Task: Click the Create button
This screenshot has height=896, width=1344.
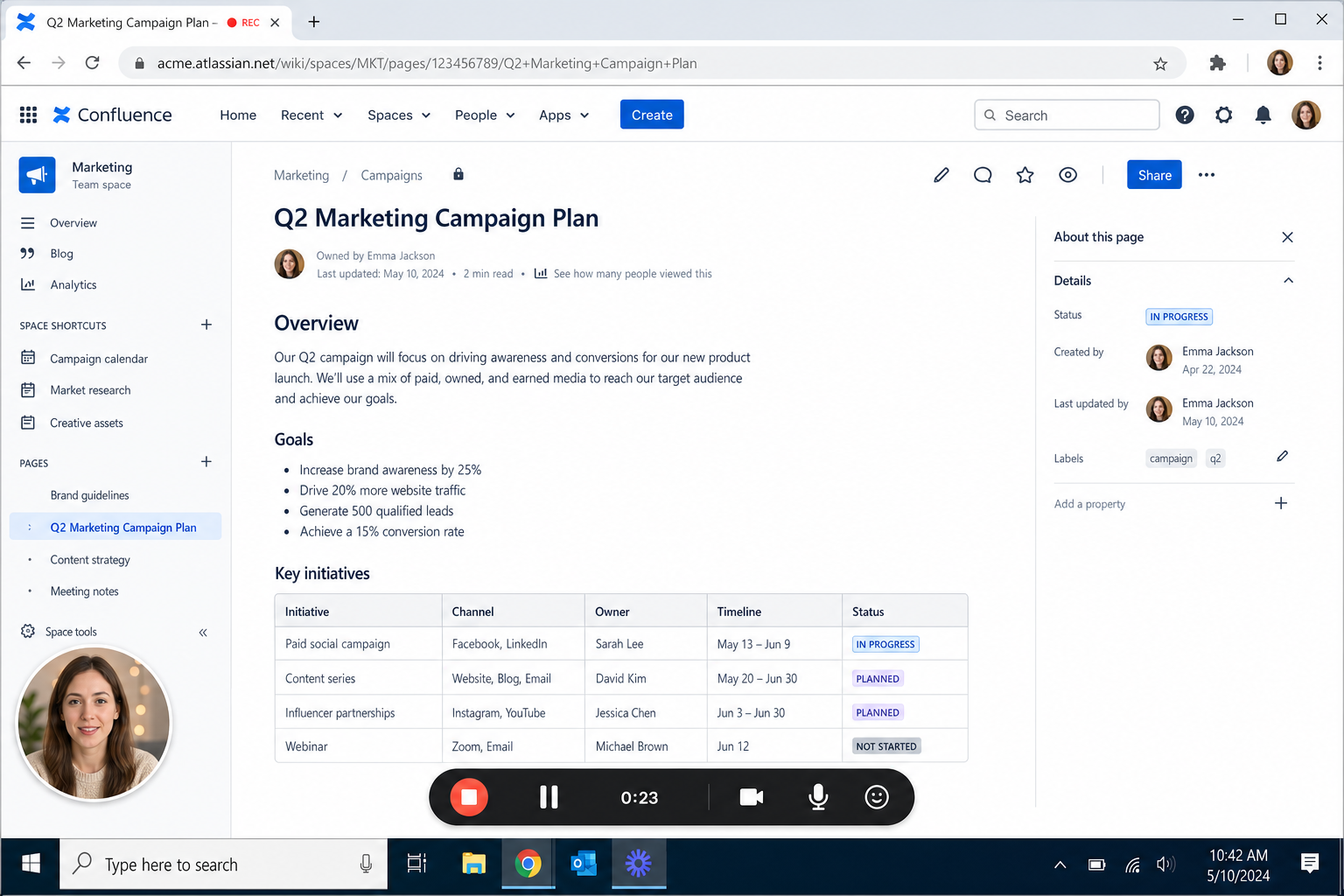Action: (652, 115)
